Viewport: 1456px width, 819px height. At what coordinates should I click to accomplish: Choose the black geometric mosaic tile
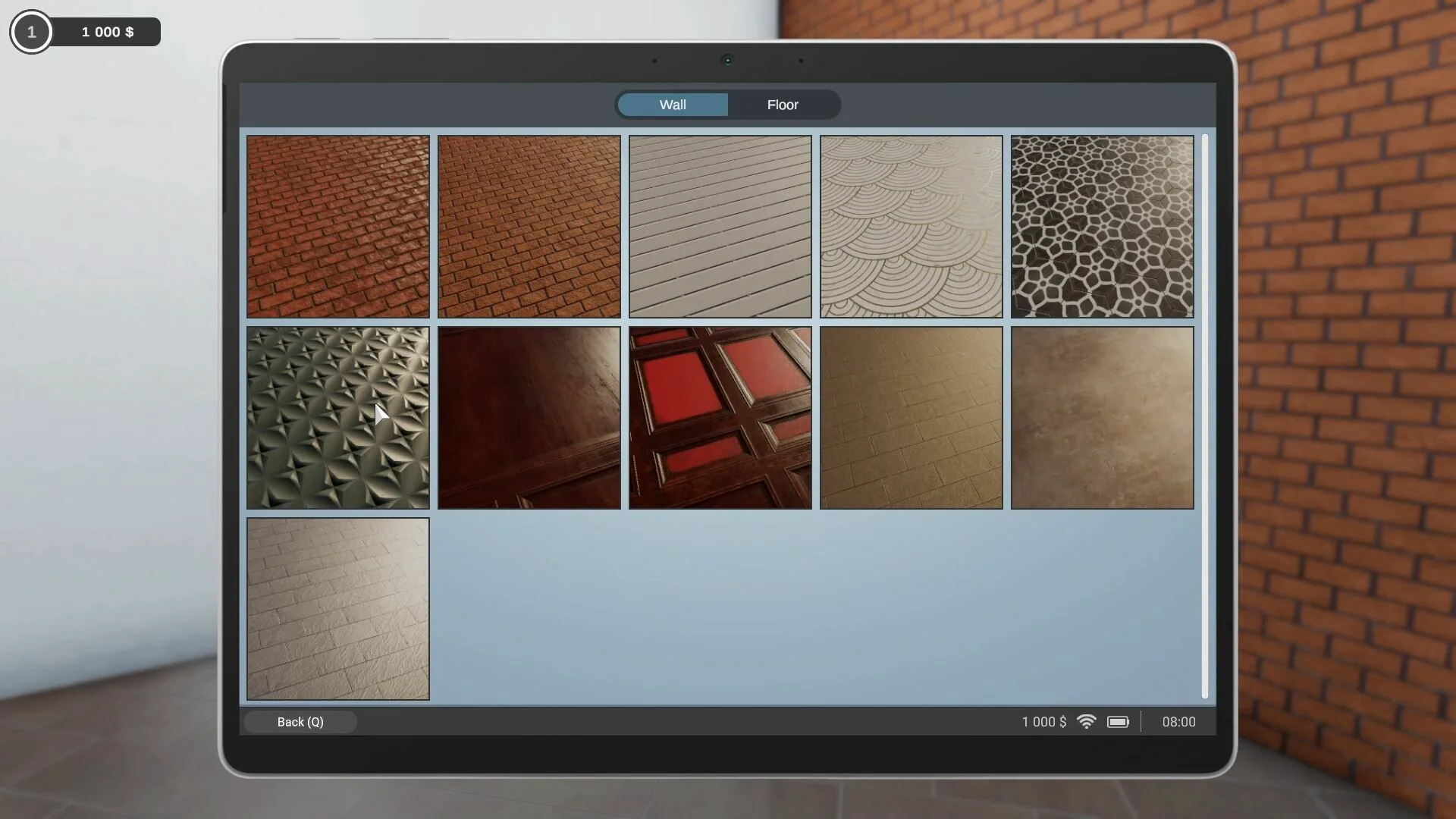click(1101, 227)
